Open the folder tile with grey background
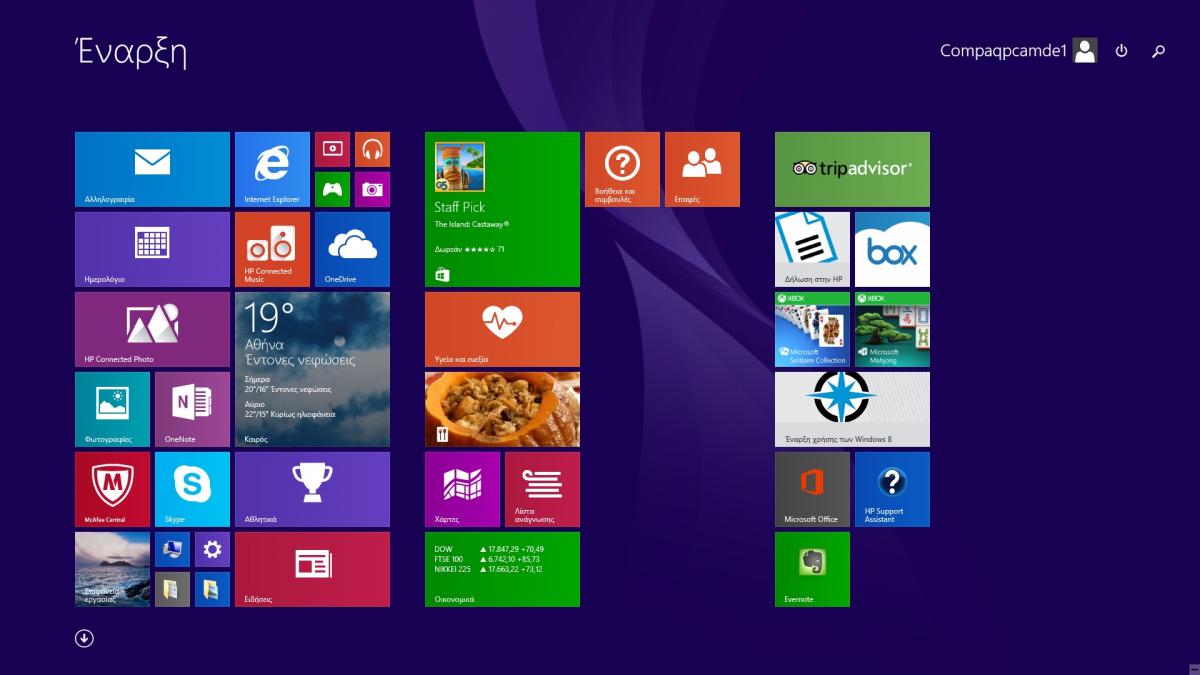Viewport: 1200px width, 675px height. click(172, 589)
